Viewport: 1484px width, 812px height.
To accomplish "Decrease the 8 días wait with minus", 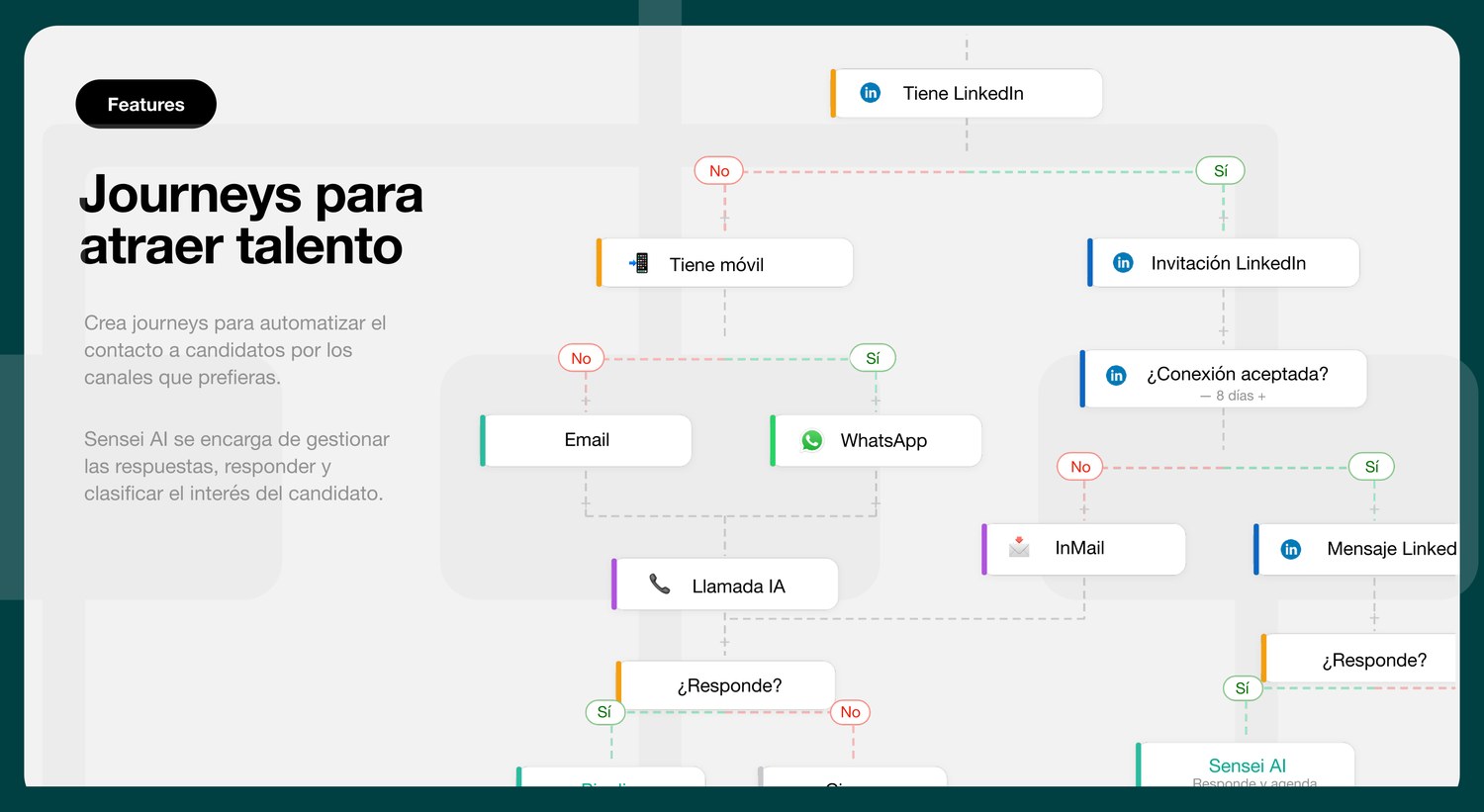I will pyautogui.click(x=1205, y=396).
